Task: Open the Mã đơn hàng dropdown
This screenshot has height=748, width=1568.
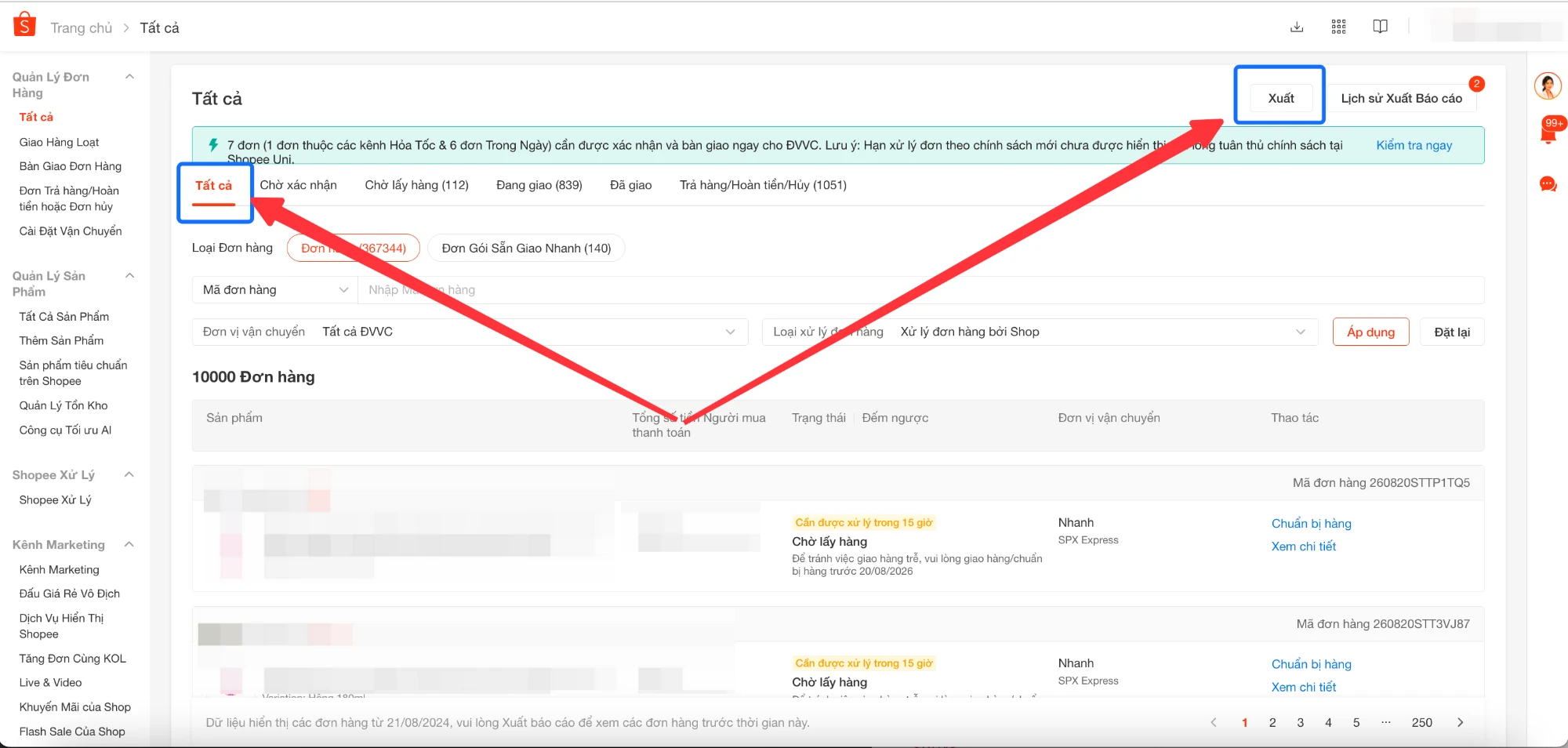Action: [x=274, y=290]
